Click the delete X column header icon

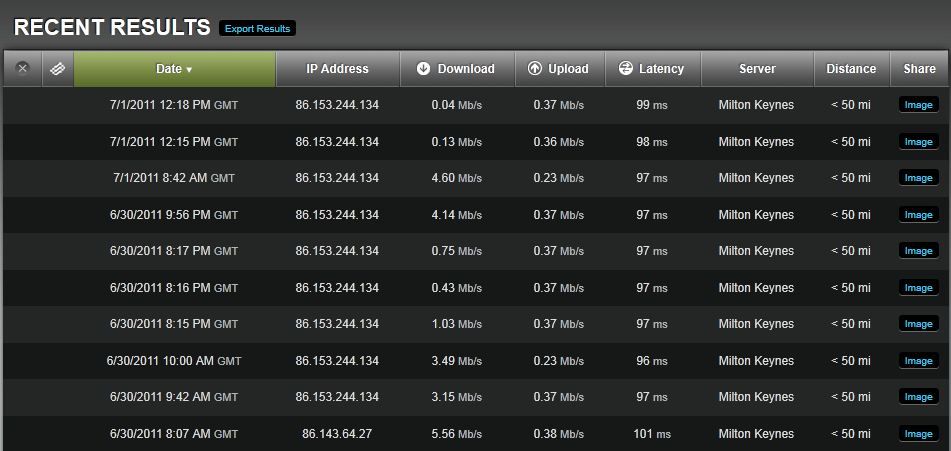point(22,68)
